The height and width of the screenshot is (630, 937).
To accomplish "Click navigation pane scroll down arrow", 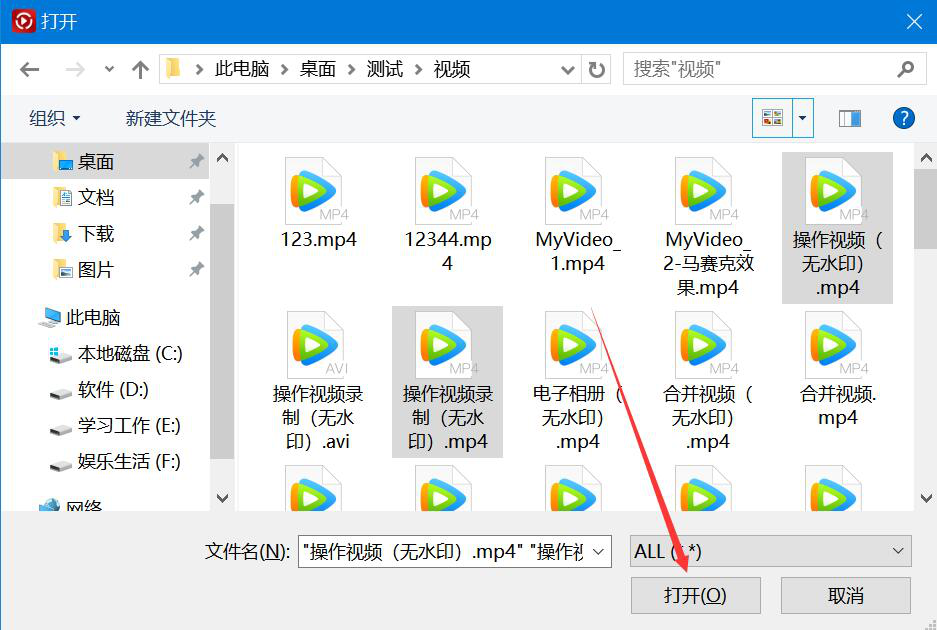I will 222,497.
